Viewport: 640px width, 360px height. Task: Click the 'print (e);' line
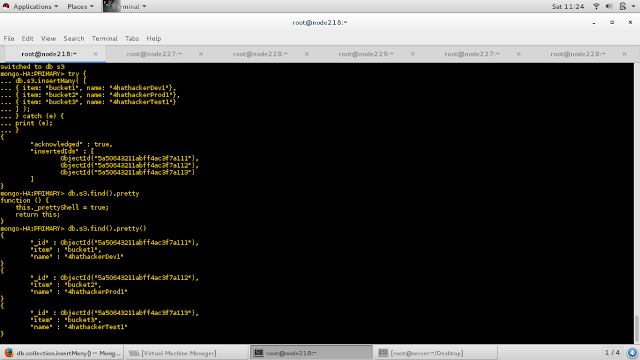point(27,123)
